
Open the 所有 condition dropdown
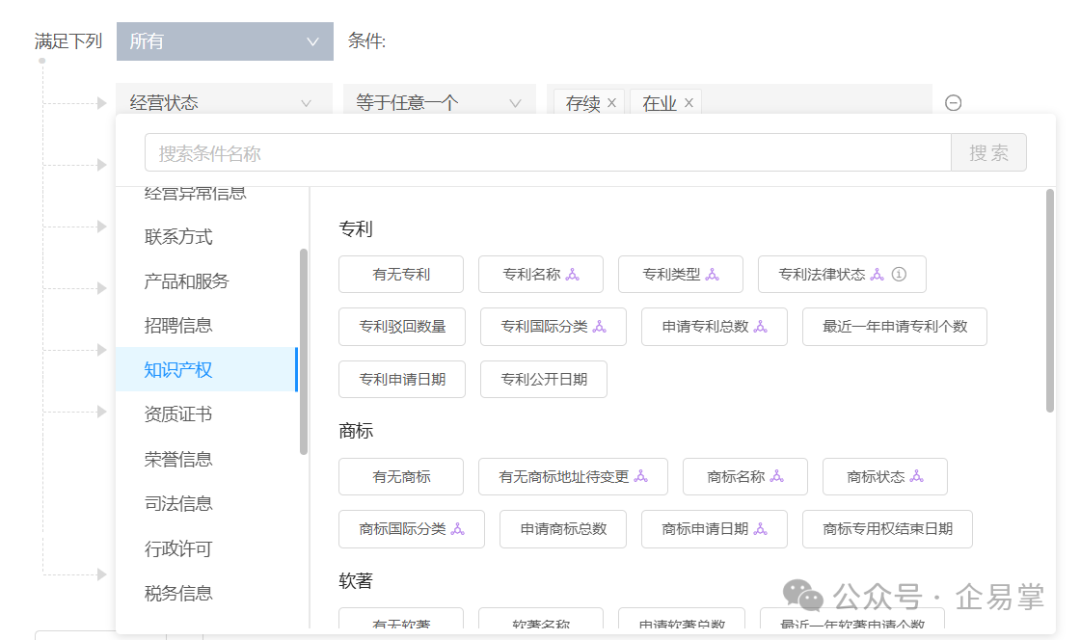pyautogui.click(x=225, y=41)
